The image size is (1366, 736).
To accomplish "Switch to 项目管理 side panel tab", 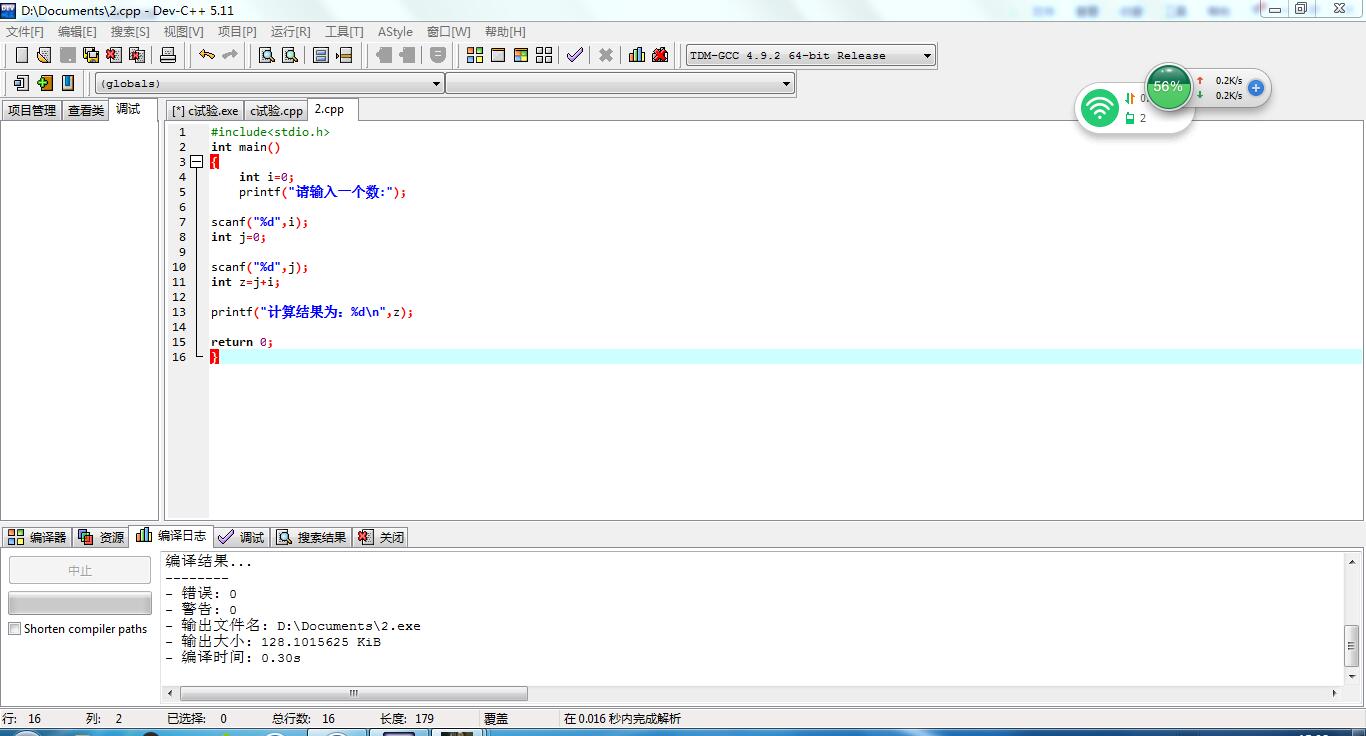I will (x=32, y=111).
